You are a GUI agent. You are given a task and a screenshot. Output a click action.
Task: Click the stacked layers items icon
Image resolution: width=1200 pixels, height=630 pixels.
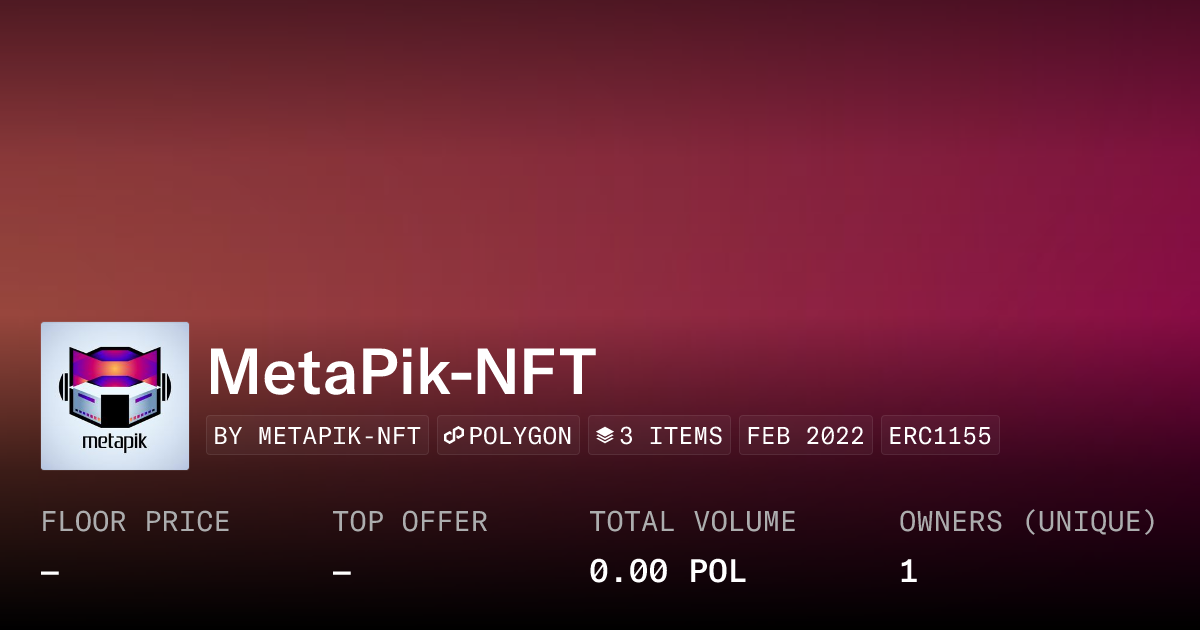[604, 436]
